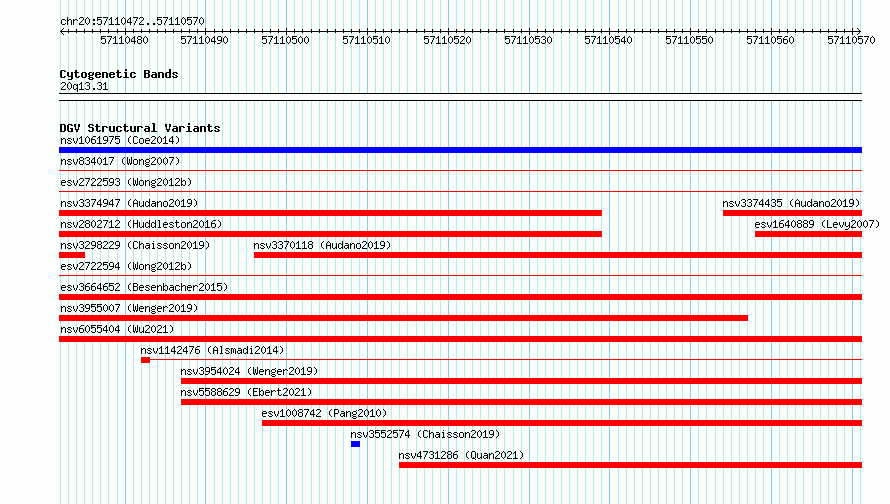Click nsv1142476 (Alsmadi2014) label
The height and width of the screenshot is (504, 890).
coord(212,350)
